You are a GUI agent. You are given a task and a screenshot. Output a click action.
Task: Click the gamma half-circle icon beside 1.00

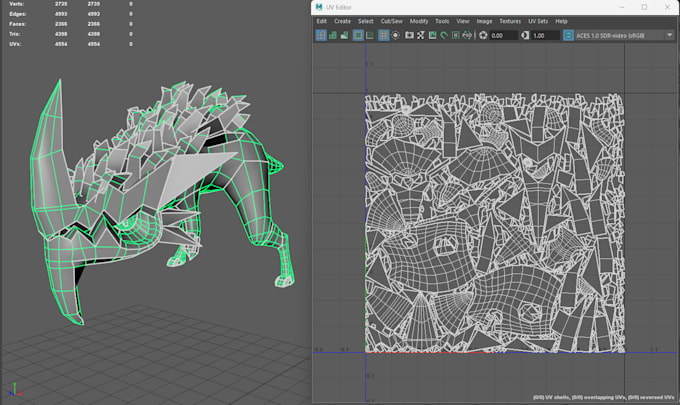pyautogui.click(x=525, y=35)
